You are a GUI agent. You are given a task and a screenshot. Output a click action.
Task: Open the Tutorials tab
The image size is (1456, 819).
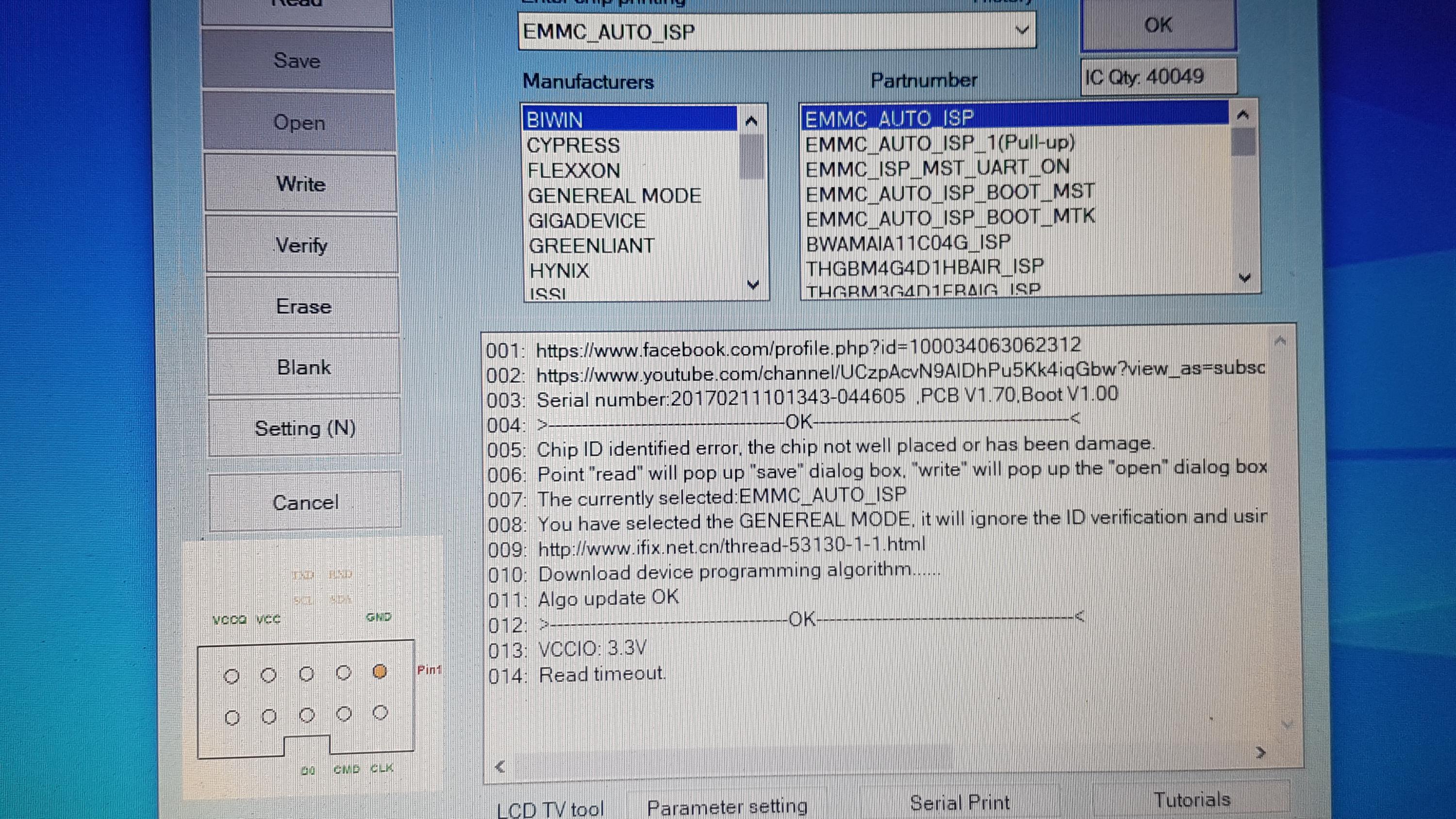pyautogui.click(x=1191, y=799)
